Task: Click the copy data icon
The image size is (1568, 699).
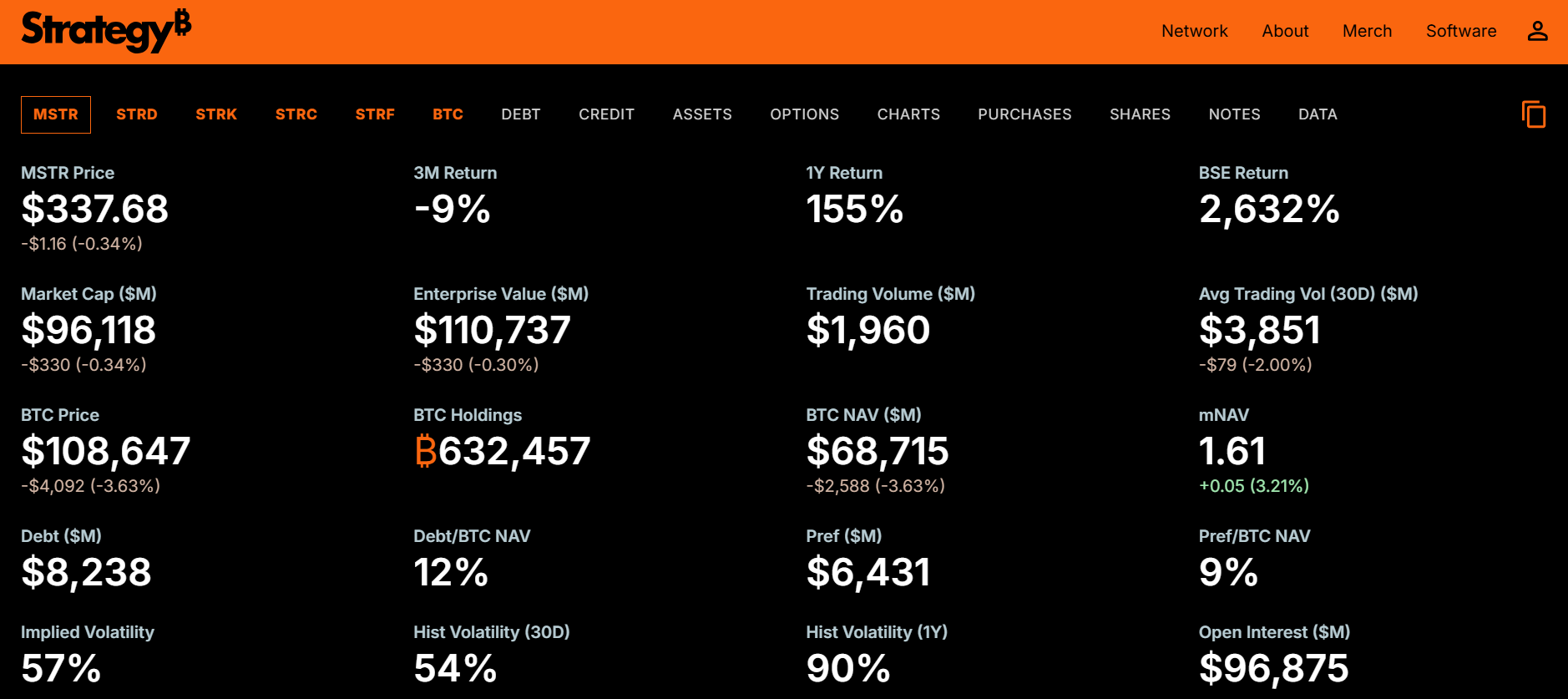Action: pyautogui.click(x=1534, y=114)
